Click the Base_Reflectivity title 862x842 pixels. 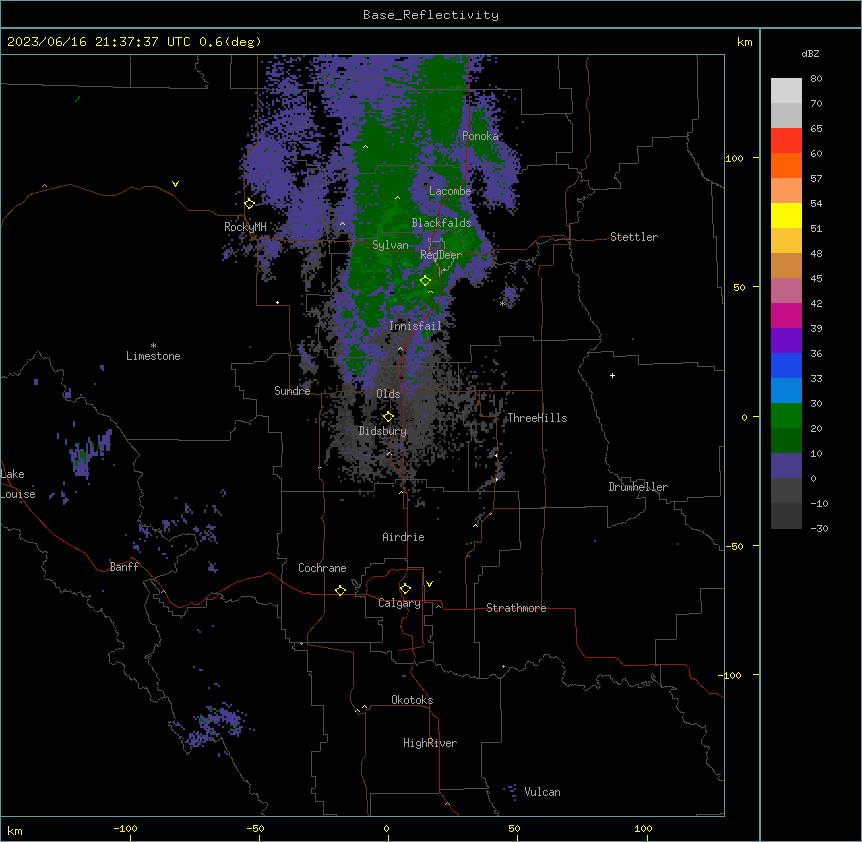431,15
